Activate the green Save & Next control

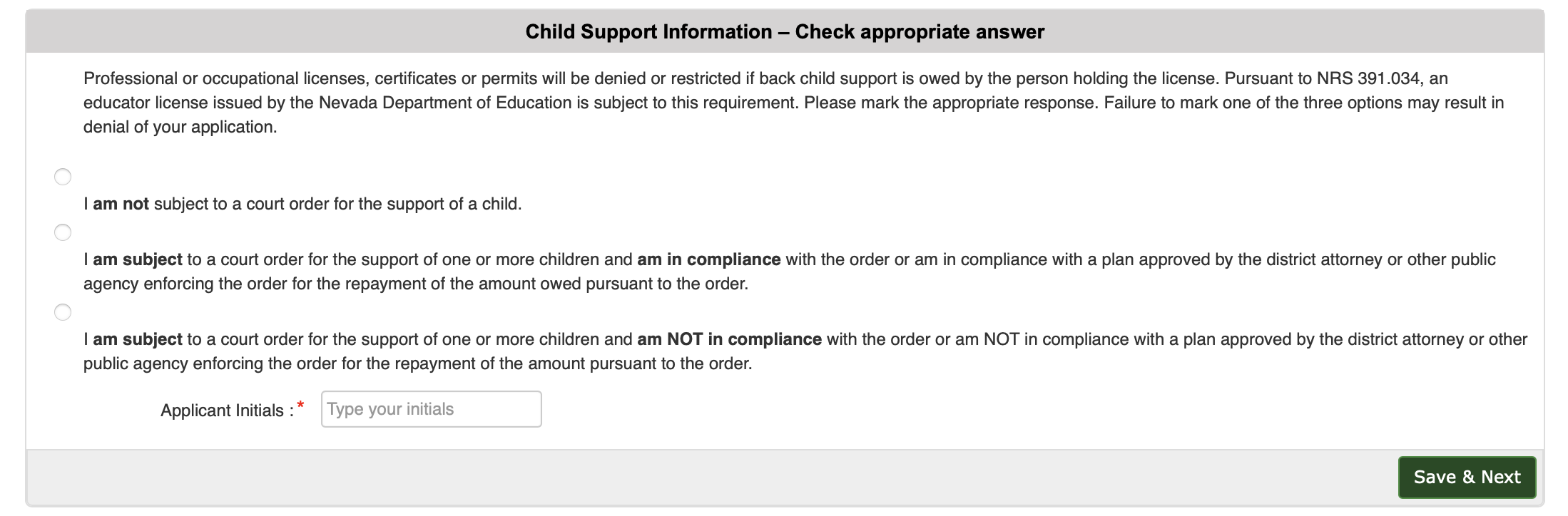click(x=1467, y=477)
